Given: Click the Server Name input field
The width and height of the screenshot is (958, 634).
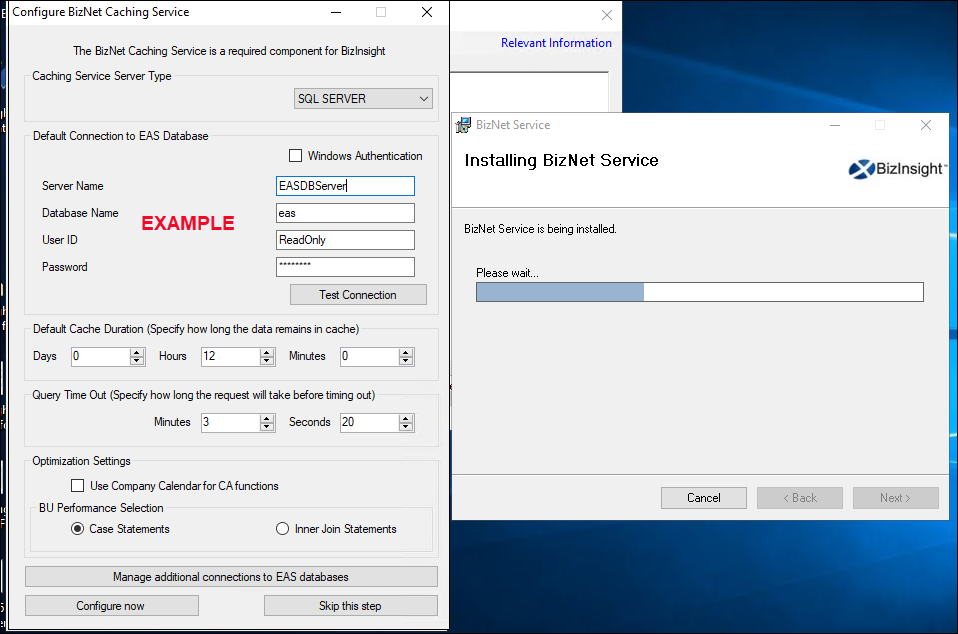Looking at the screenshot, I should point(345,186).
